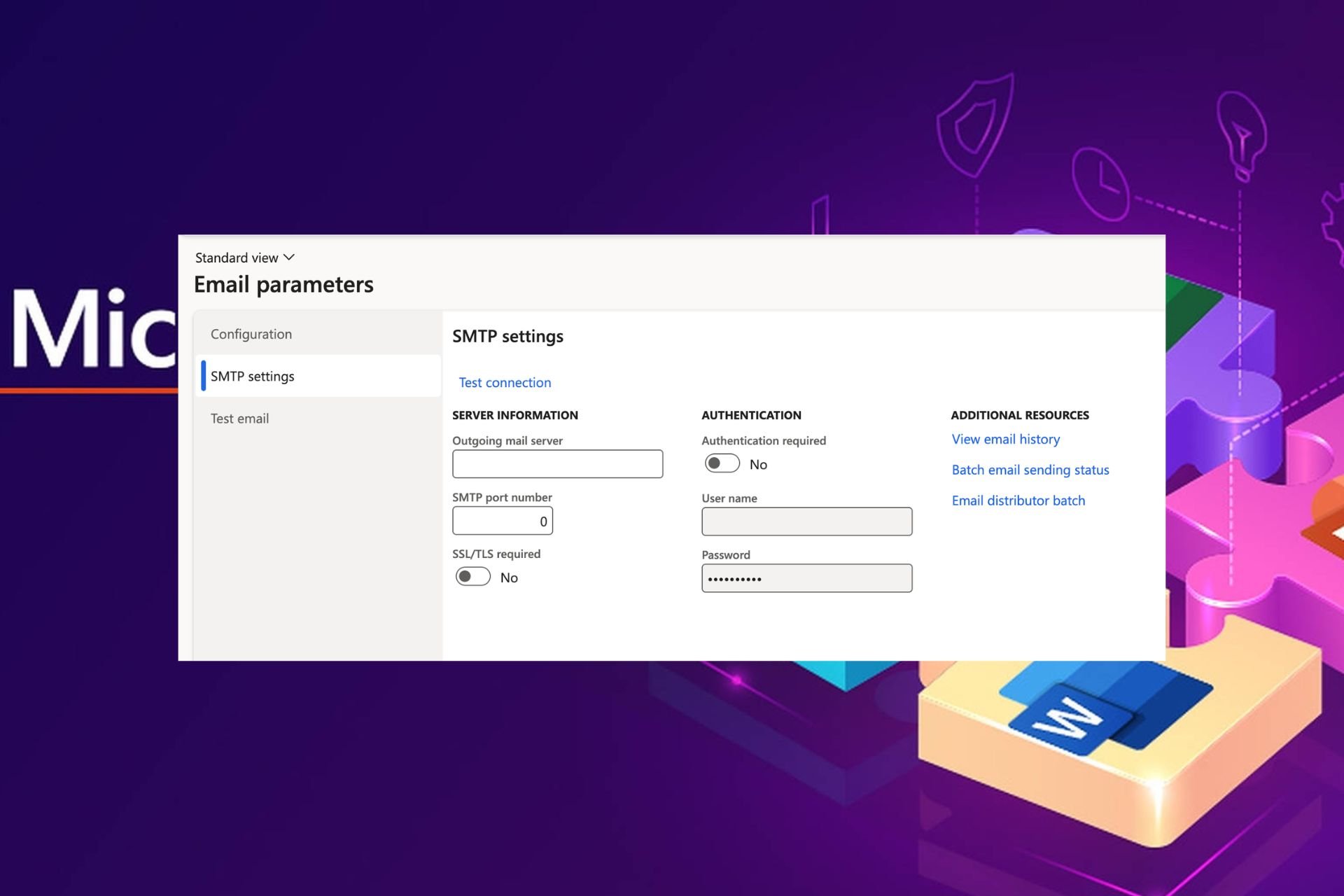Click the Test connection link
The image size is (1344, 896).
(505, 382)
